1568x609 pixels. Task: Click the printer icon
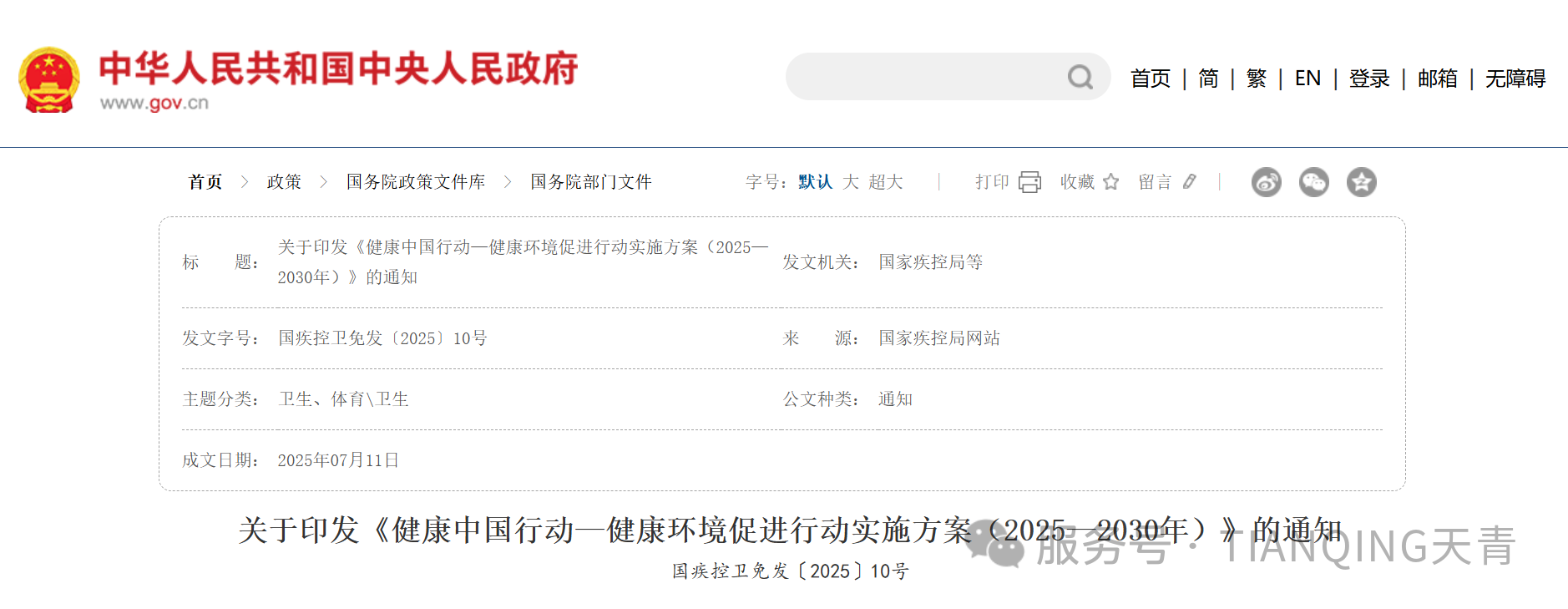click(1029, 182)
